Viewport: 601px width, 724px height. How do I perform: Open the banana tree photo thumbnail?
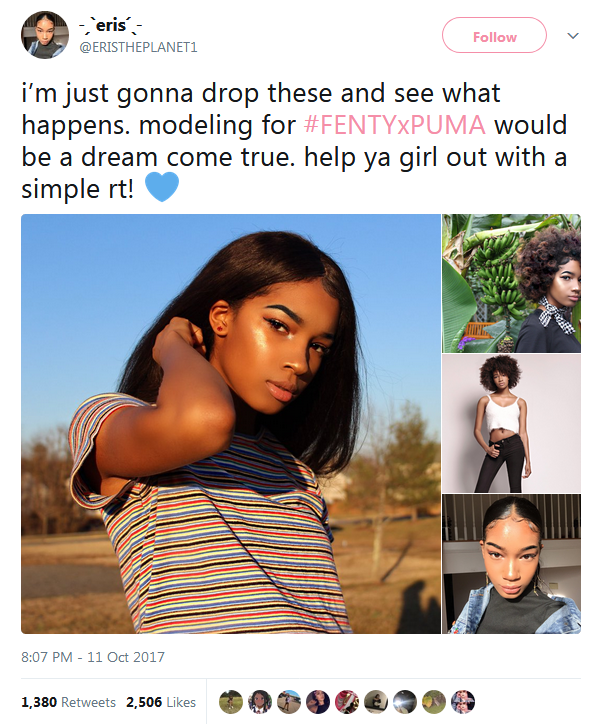(511, 284)
